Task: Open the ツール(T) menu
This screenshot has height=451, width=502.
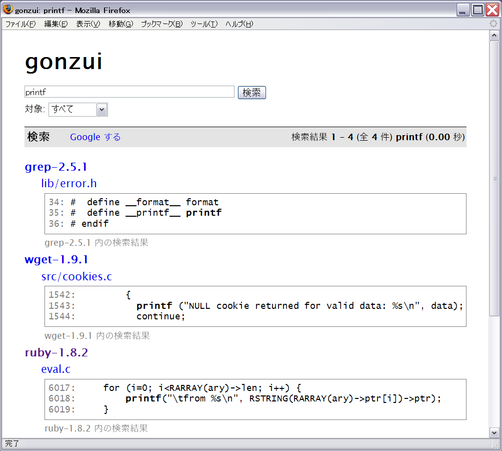Action: 204,24
